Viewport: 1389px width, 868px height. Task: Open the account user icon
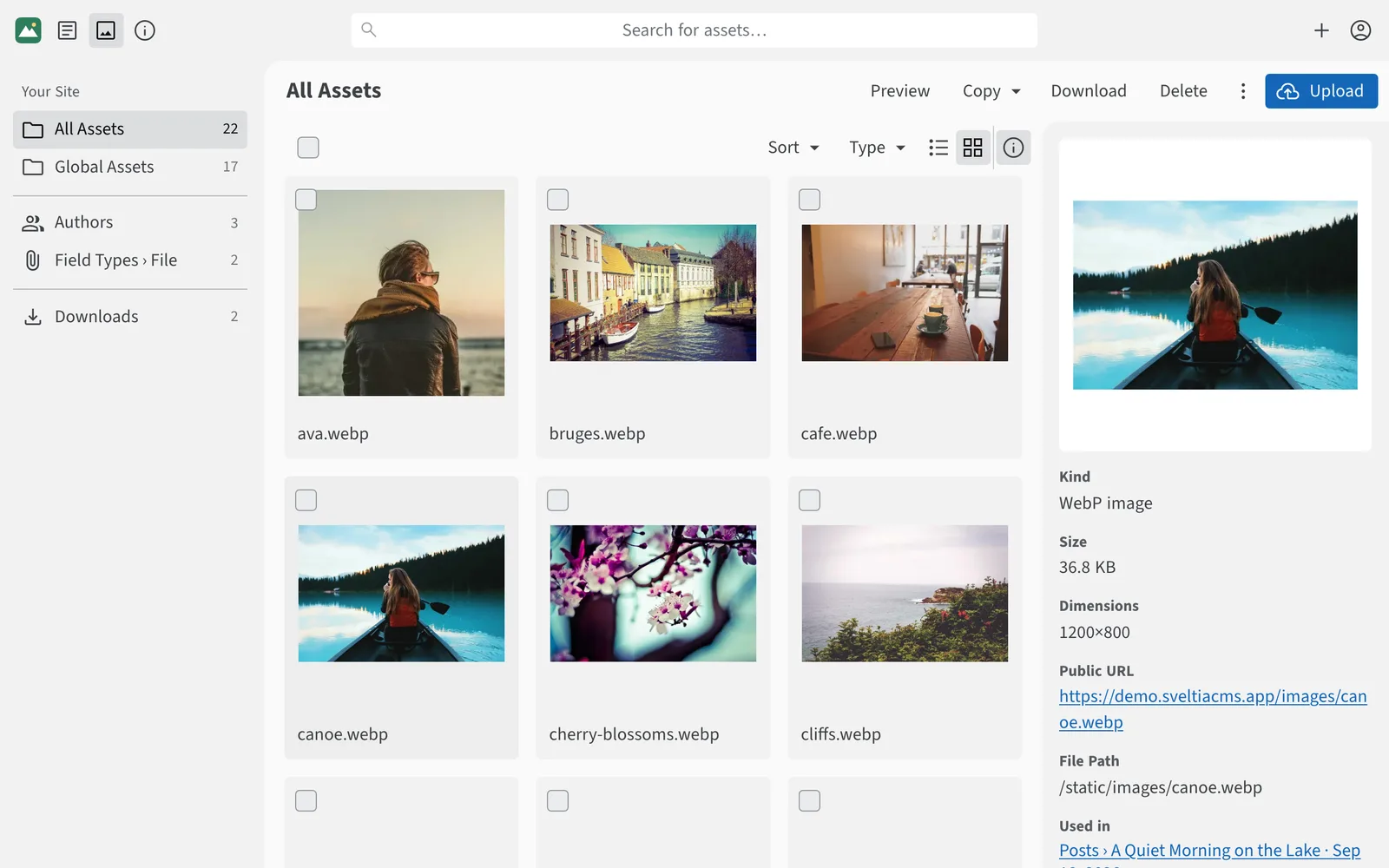pos(1360,30)
